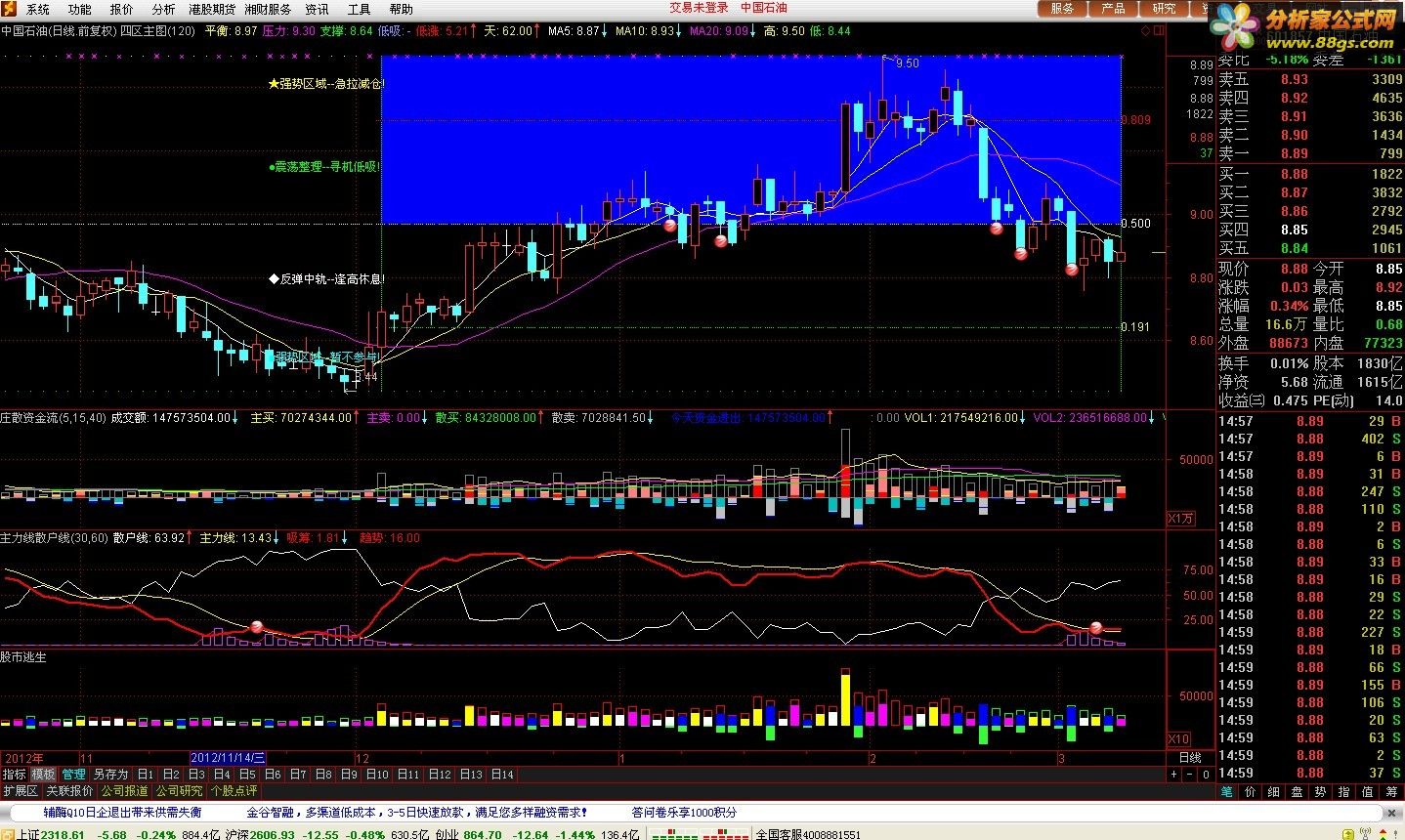The height and width of the screenshot is (840, 1405).
Task: Select the 日12 template tab
Action: coord(440,774)
